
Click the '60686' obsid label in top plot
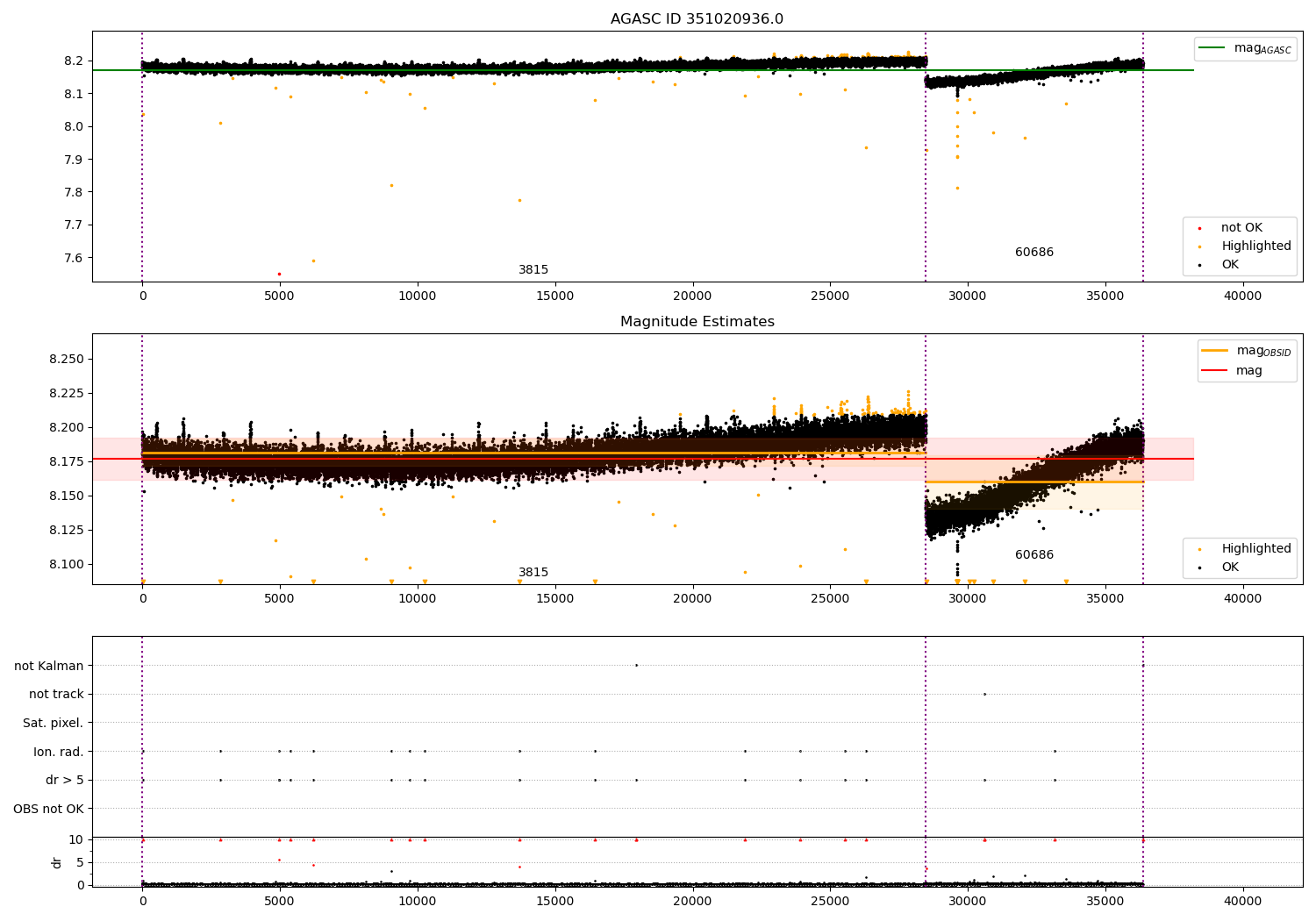coord(1034,253)
